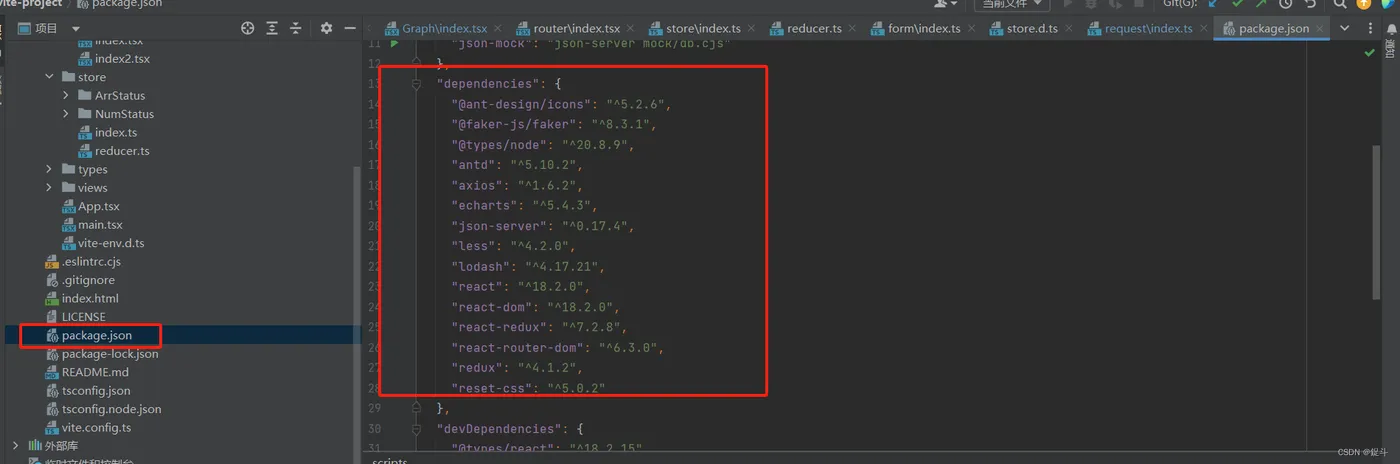
Task: Click the Git update project arrow icon
Action: [1213, 4]
